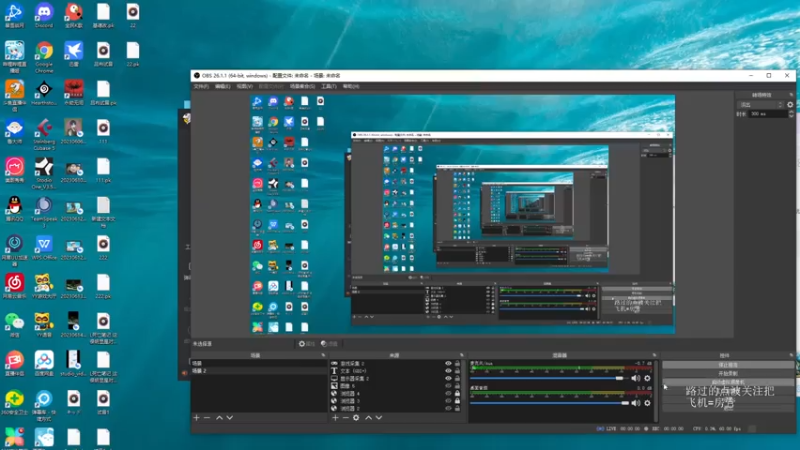Add a new scene with the plus icon
Viewport: 800px width, 450px height.
tap(196, 417)
